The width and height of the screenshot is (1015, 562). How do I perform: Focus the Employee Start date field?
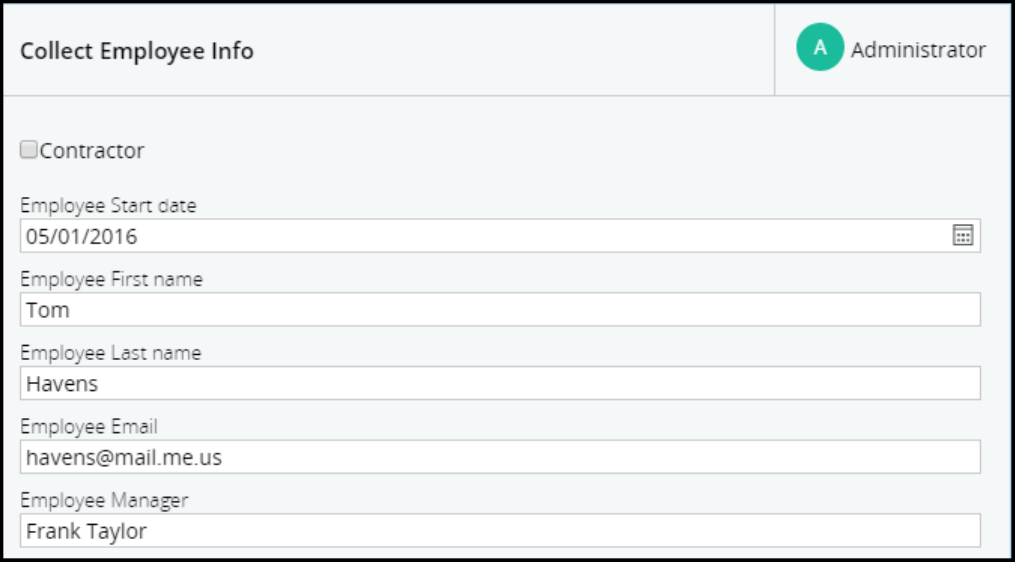pos(480,236)
